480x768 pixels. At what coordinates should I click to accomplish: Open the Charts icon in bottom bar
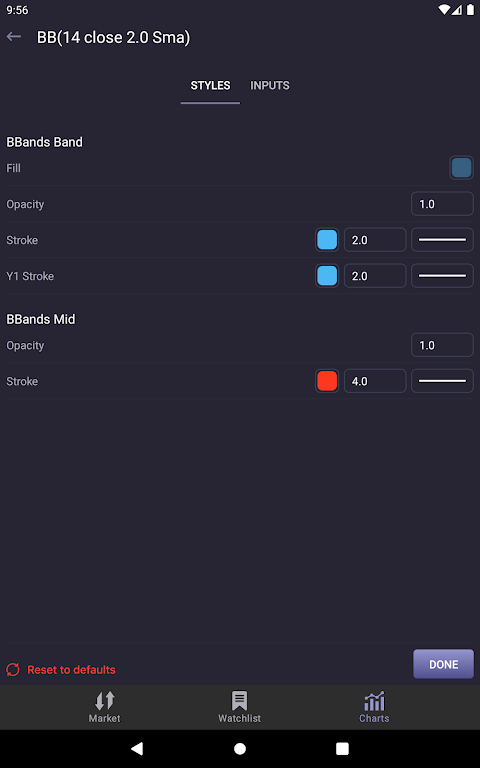[374, 701]
